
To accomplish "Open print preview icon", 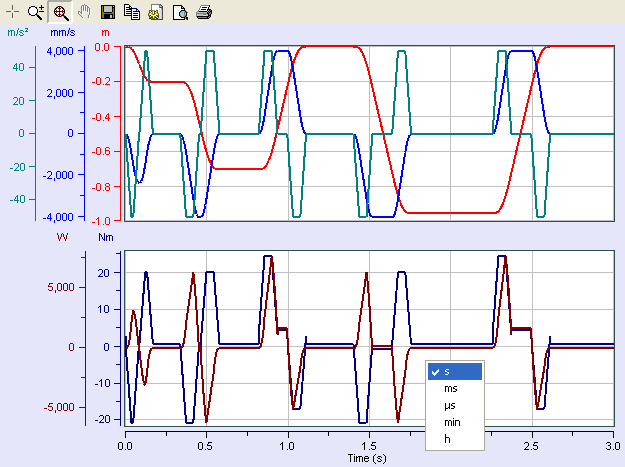I will point(179,12).
